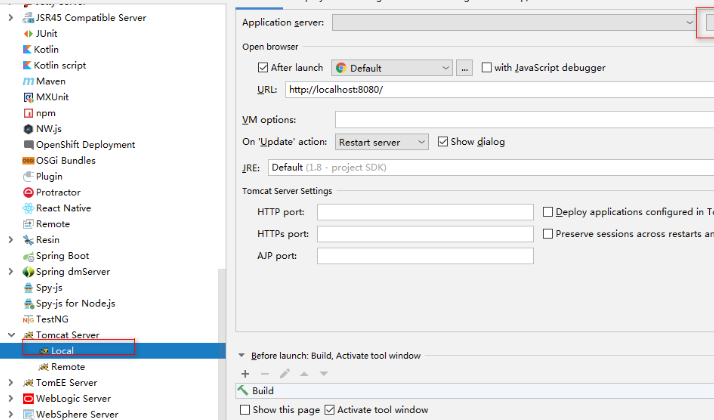Click the AJP port field
The width and height of the screenshot is (714, 420).
pos(425,256)
